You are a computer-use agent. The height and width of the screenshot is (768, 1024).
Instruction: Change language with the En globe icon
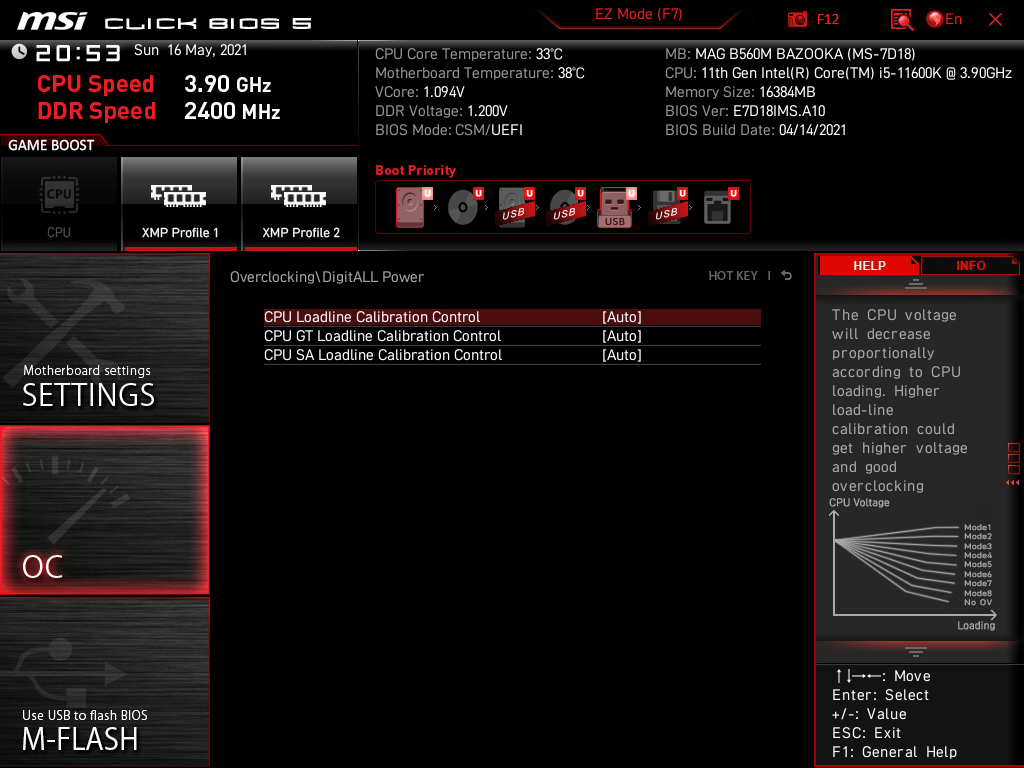[944, 19]
